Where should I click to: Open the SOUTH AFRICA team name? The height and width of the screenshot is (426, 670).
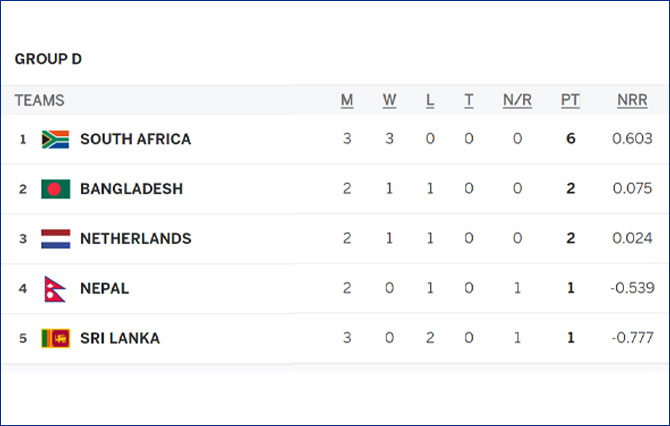(x=135, y=139)
